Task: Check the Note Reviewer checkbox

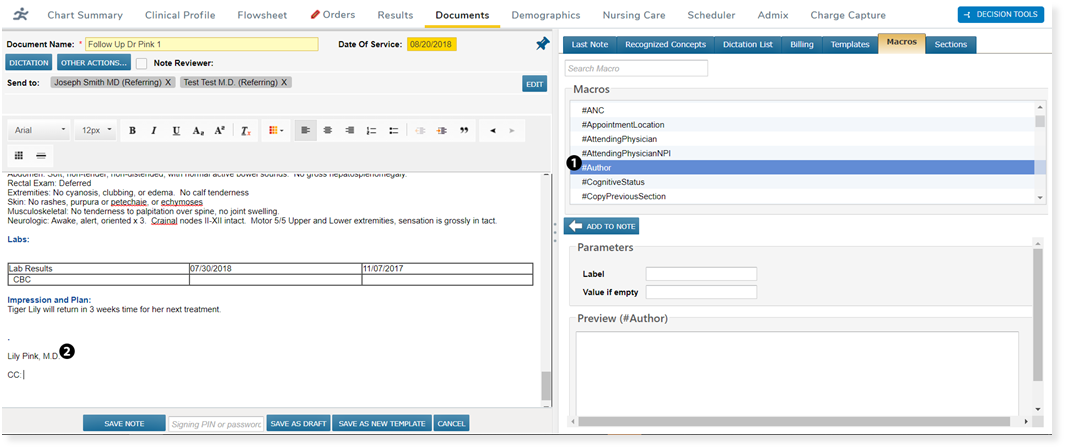Action: click(x=142, y=63)
